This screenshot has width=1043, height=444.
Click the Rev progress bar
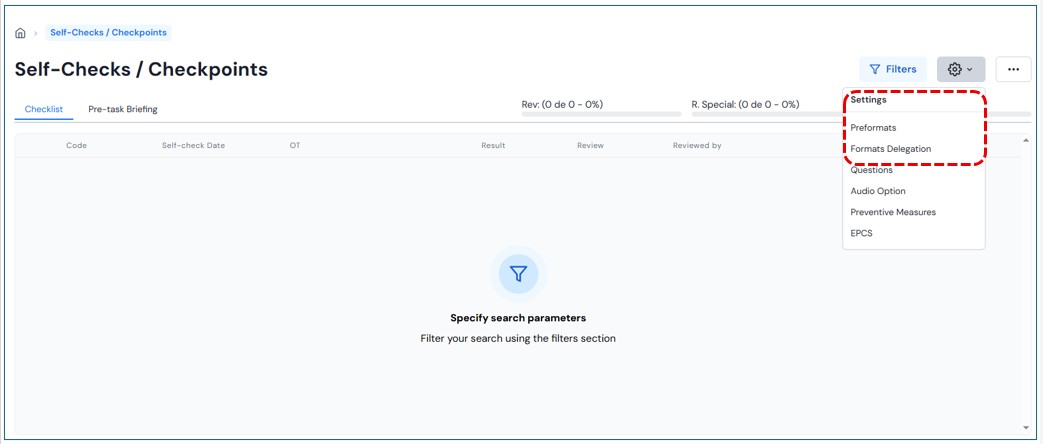point(596,114)
